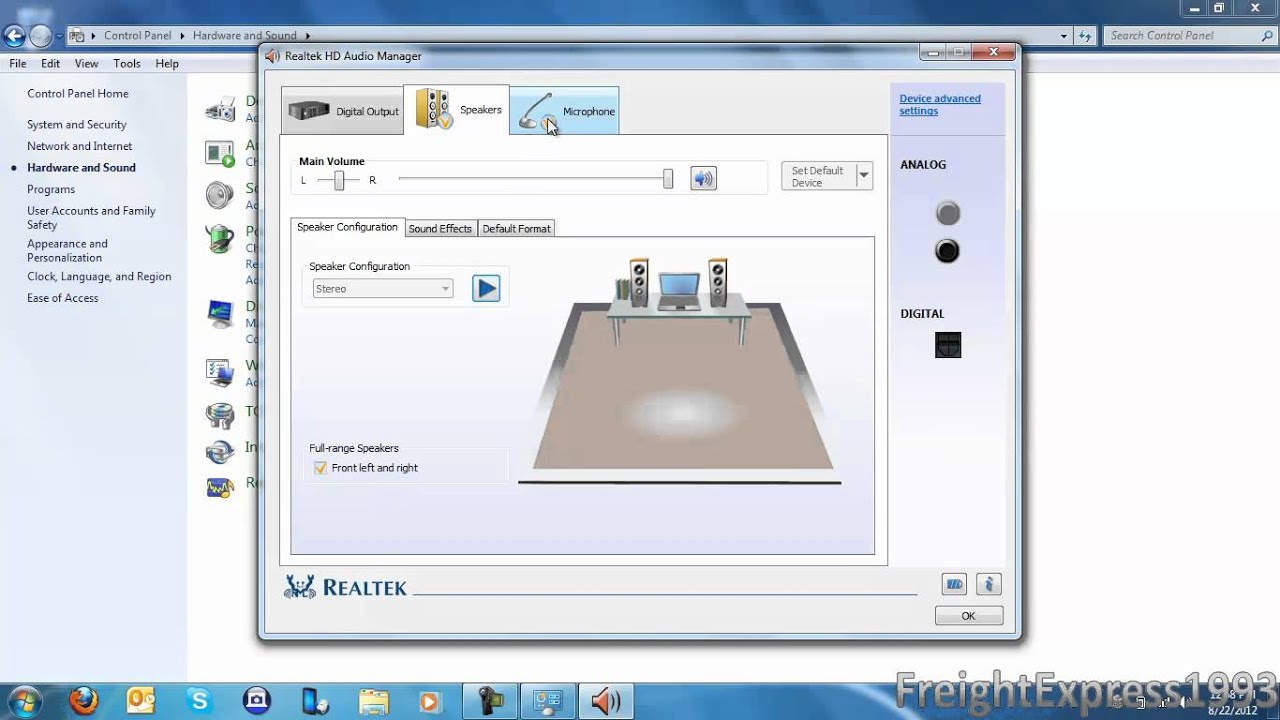Click the Control Panel breadcrumb segment
Screen dimensions: 1280x720
pos(138,35)
